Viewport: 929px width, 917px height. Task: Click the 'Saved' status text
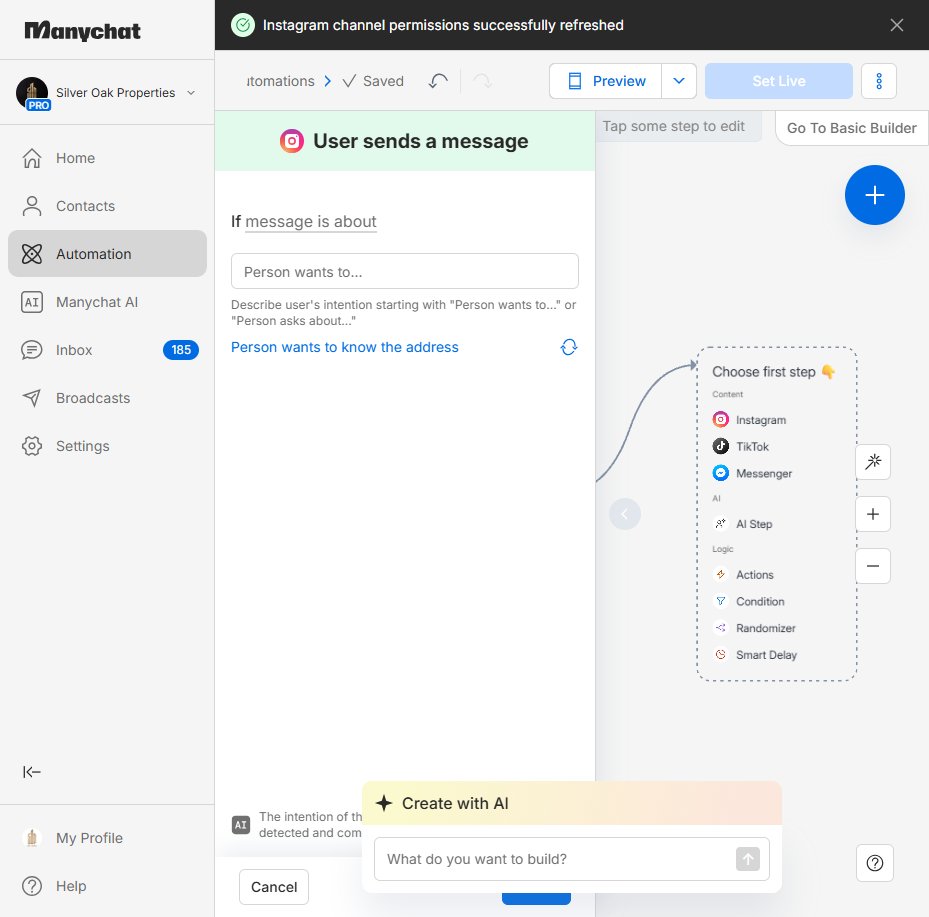pos(383,81)
